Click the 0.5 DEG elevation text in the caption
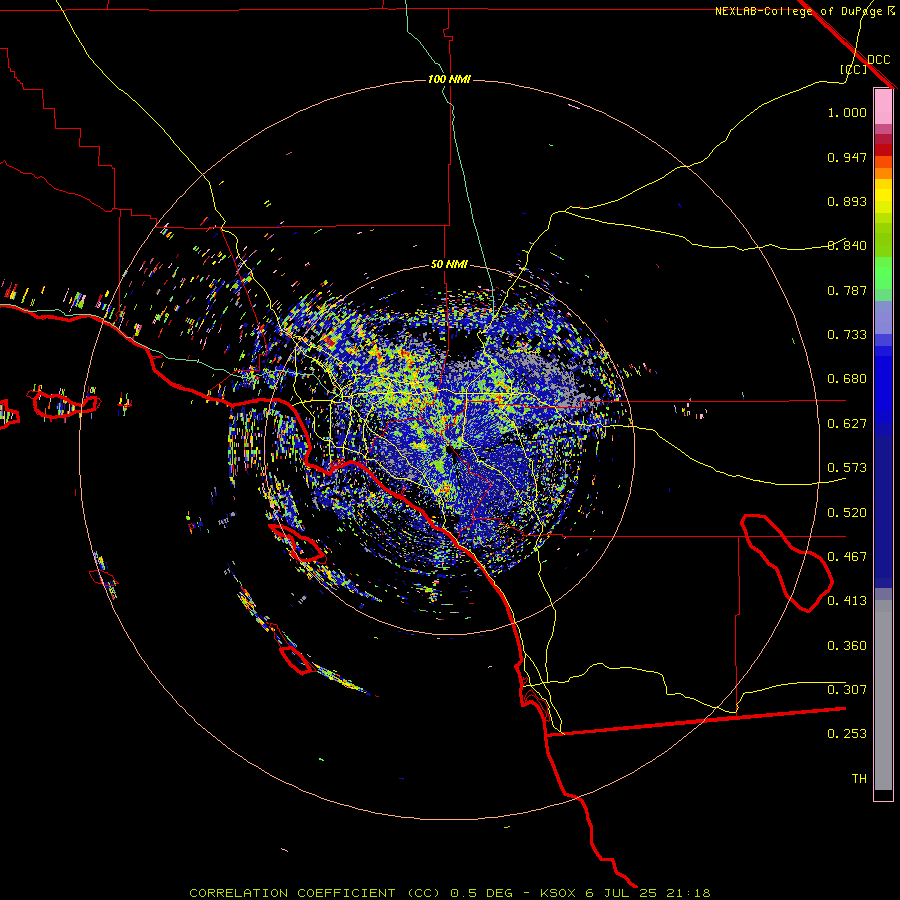This screenshot has height=900, width=900. click(482, 893)
